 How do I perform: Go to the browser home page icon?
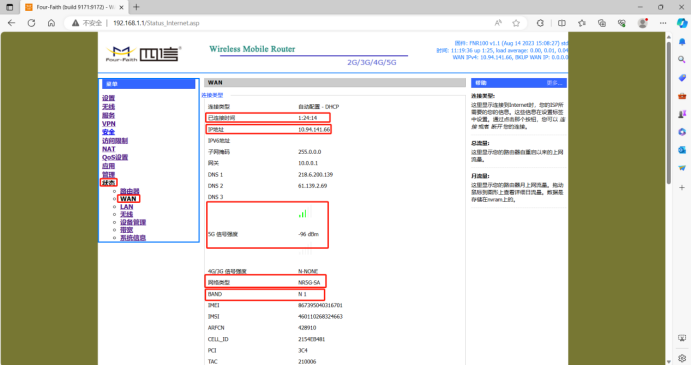point(52,23)
